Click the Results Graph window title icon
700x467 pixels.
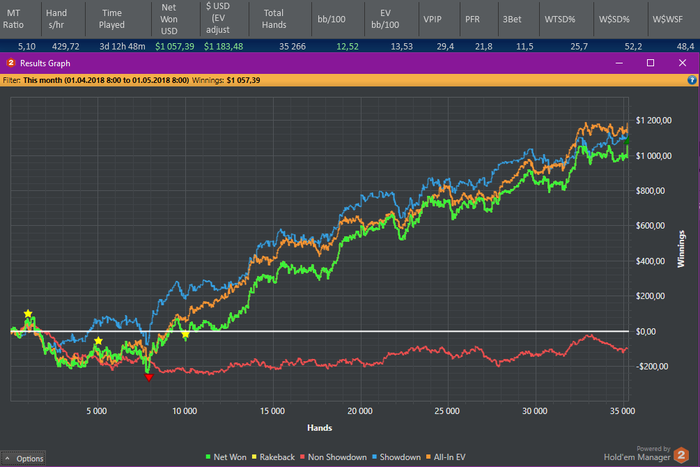[x=11, y=63]
